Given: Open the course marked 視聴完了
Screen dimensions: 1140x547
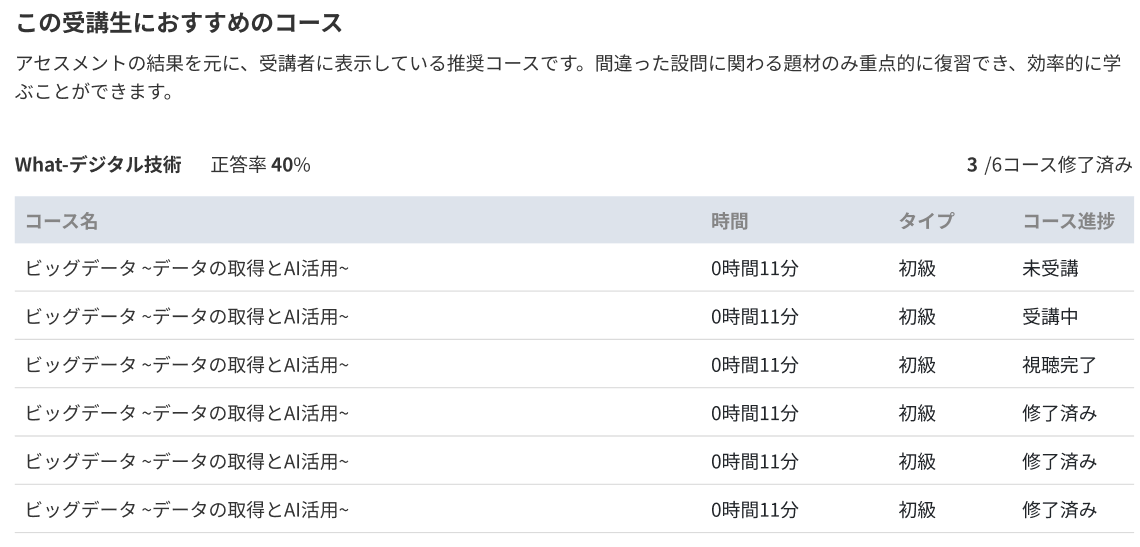Looking at the screenshot, I should pos(187,365).
